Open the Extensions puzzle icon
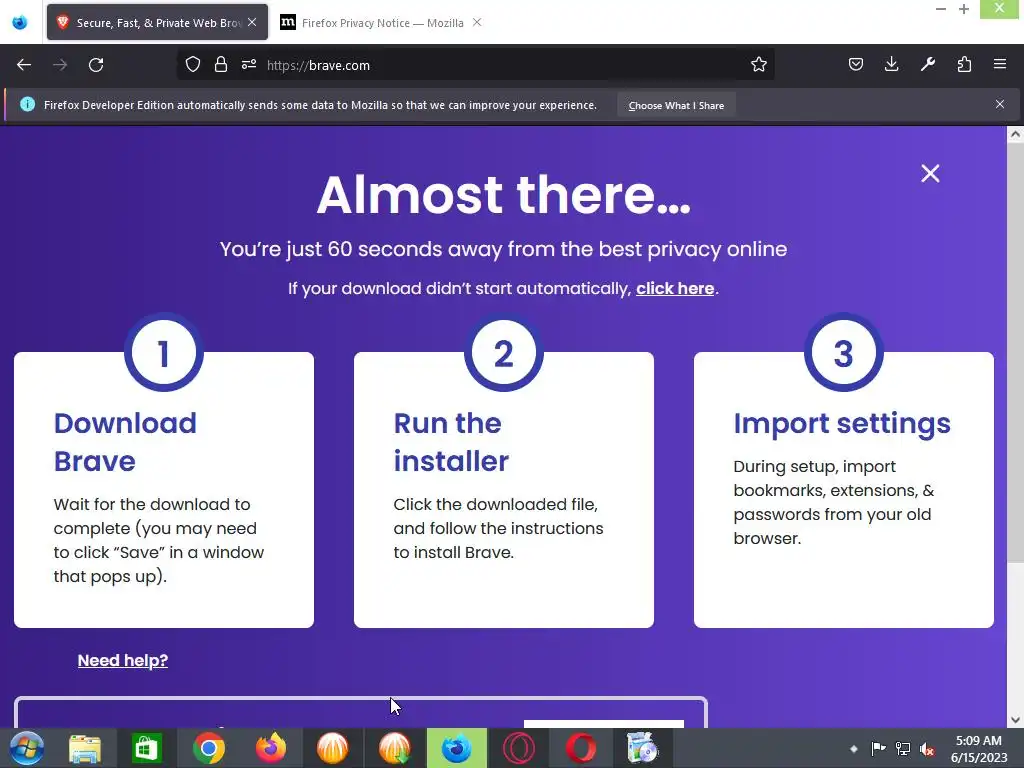 point(964,65)
